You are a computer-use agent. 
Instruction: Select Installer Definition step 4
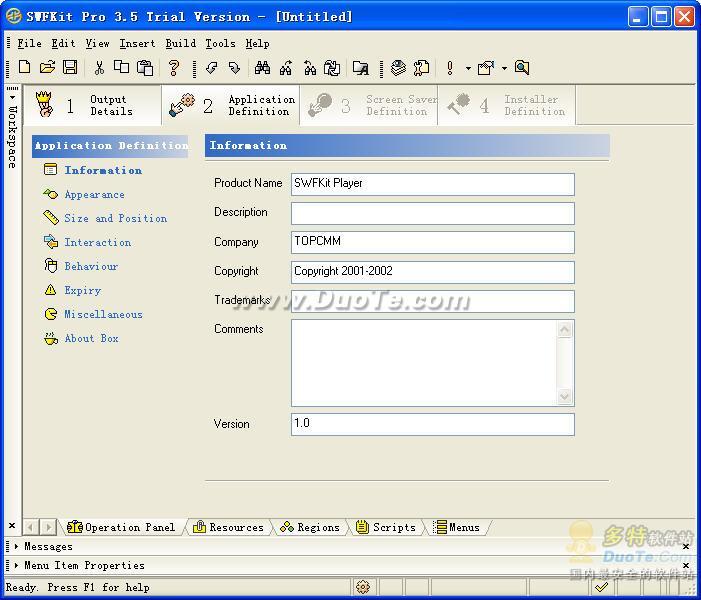pos(507,106)
